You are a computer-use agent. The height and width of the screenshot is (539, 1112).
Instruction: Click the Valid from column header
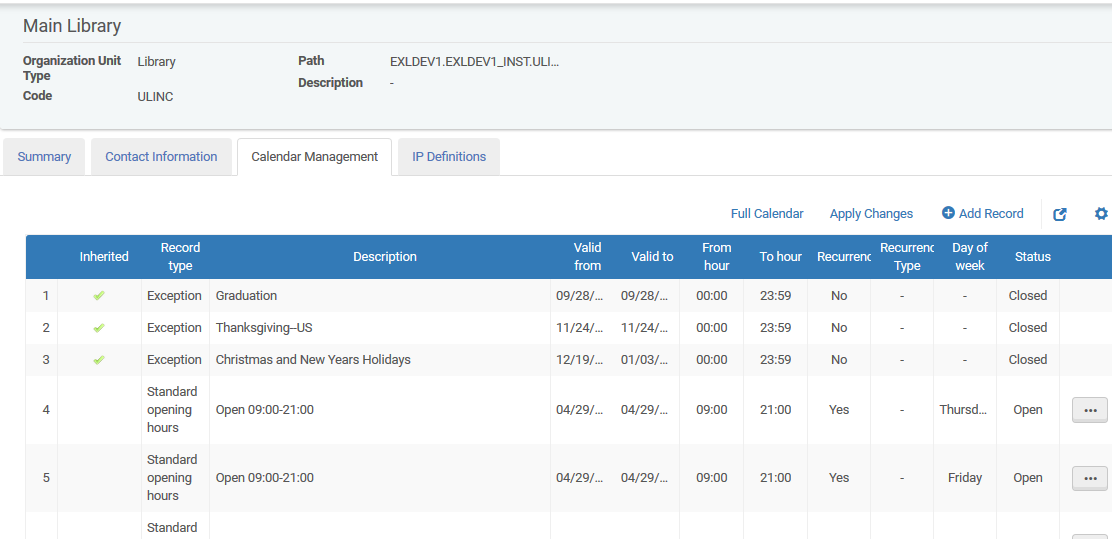(587, 257)
